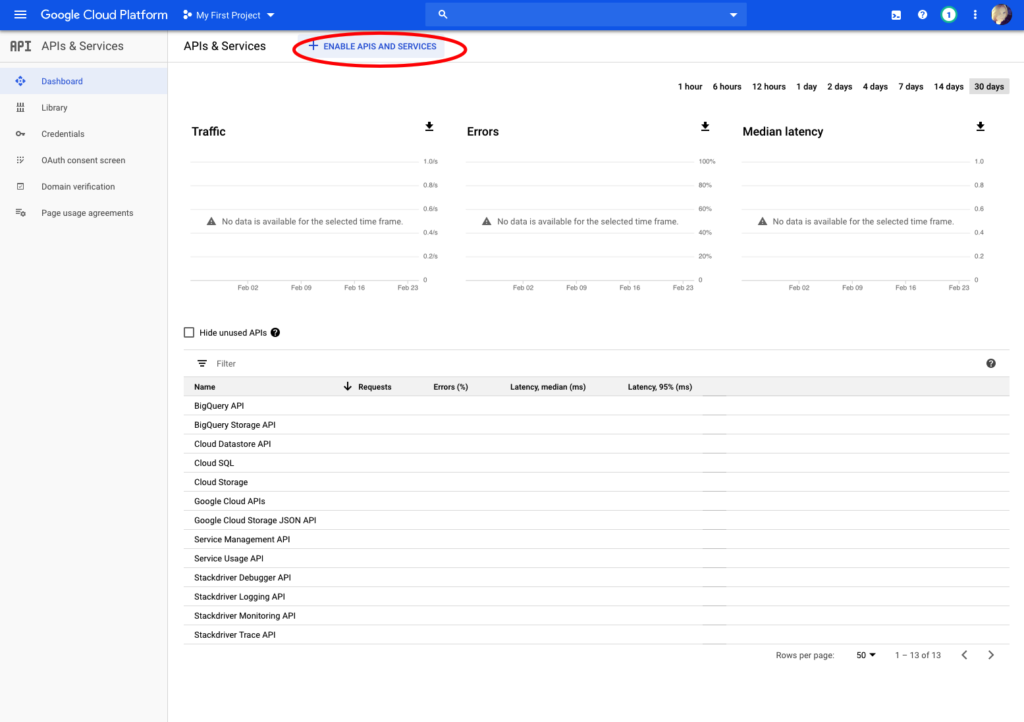Click plus icon in Enable APIs button

point(313,46)
